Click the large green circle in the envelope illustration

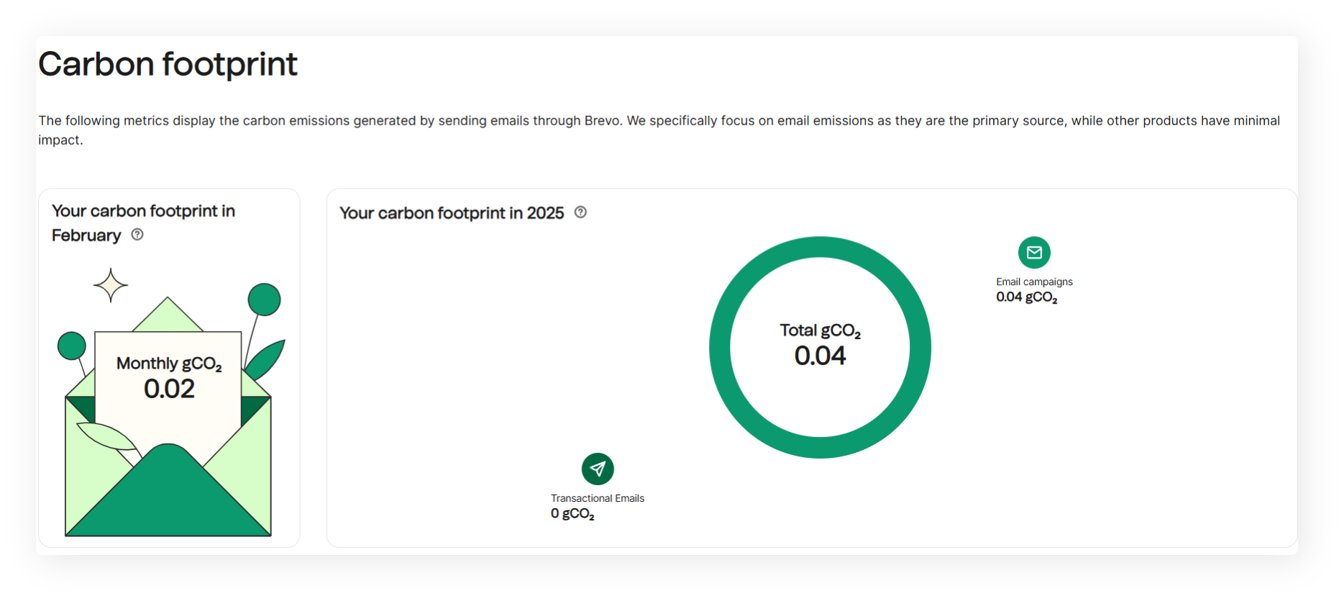point(264,299)
